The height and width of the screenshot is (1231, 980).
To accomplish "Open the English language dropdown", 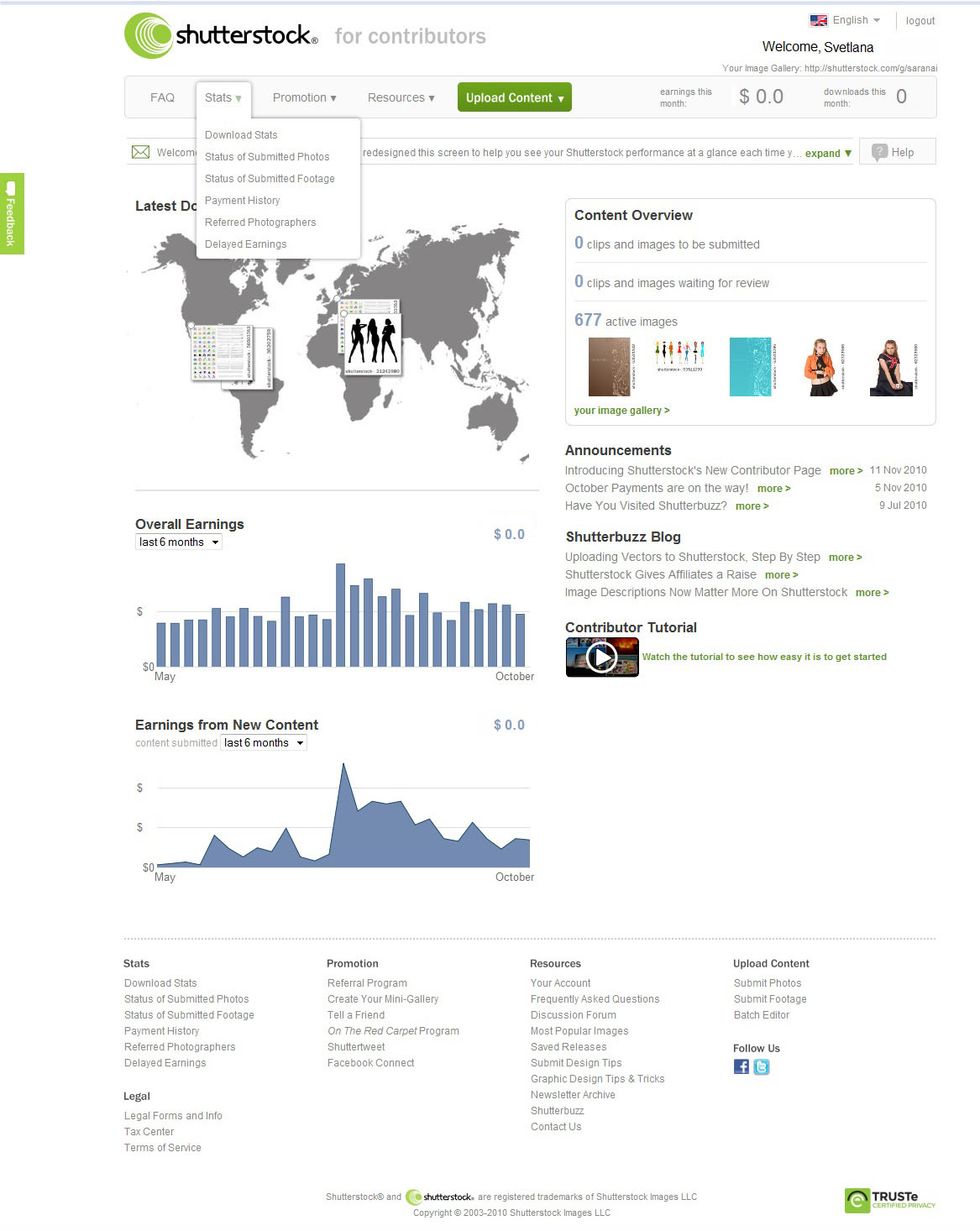I will pos(856,20).
